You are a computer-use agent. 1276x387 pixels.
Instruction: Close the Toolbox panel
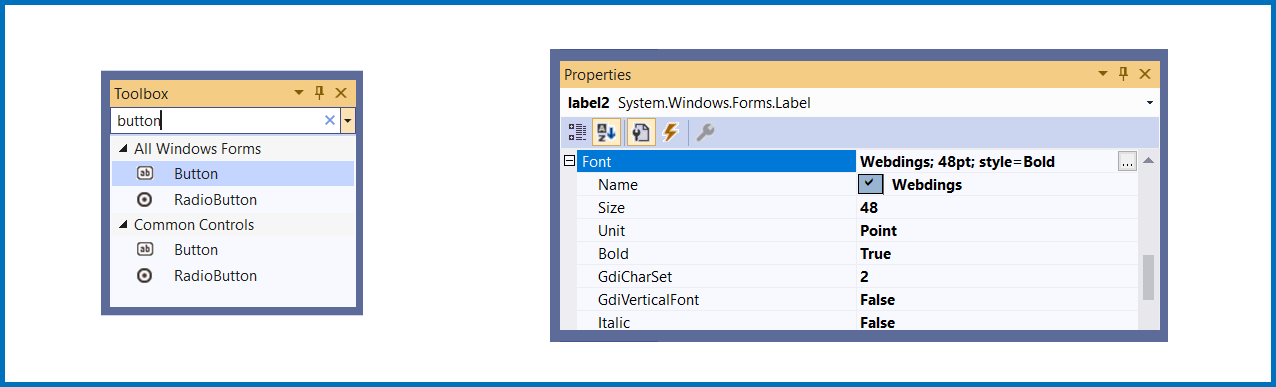(x=341, y=93)
